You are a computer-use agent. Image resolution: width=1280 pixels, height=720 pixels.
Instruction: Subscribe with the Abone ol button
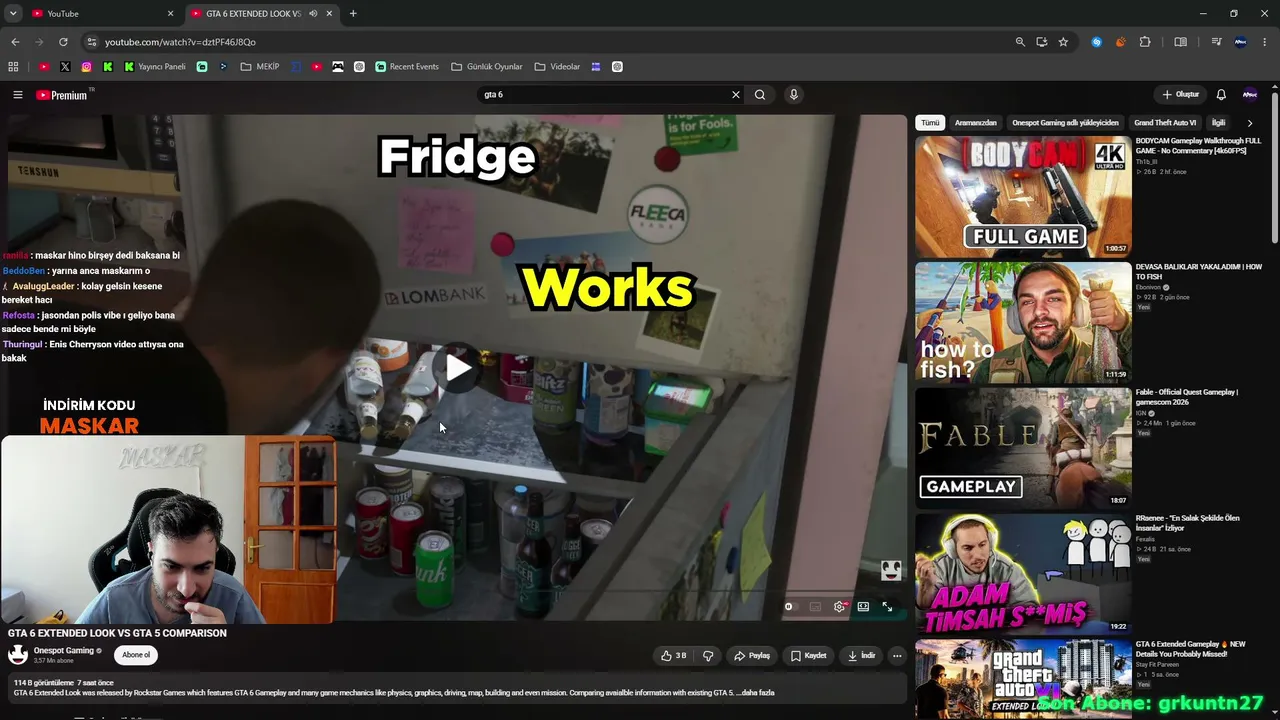pyautogui.click(x=136, y=655)
